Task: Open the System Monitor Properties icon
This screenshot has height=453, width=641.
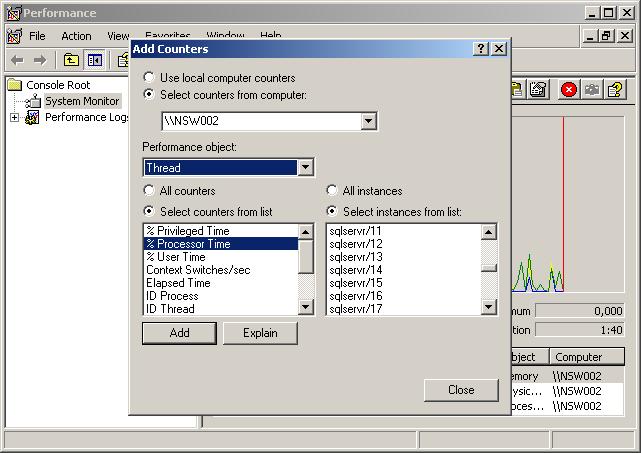Action: [538, 90]
